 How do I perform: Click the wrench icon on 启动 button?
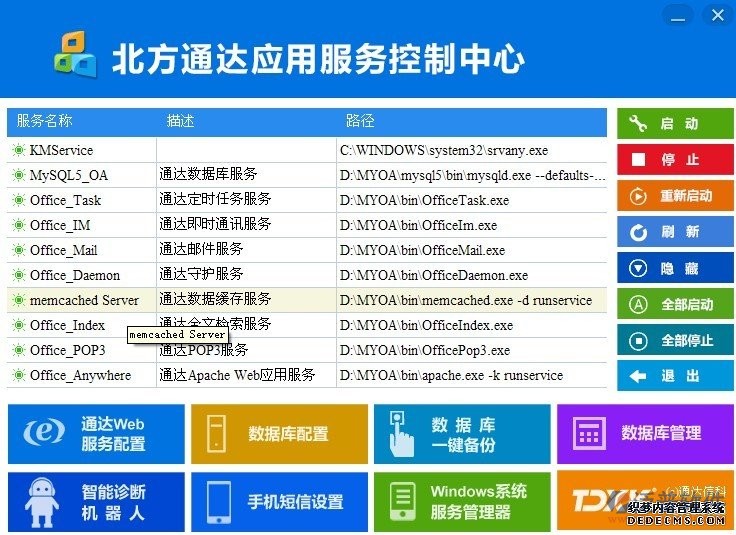(x=637, y=123)
